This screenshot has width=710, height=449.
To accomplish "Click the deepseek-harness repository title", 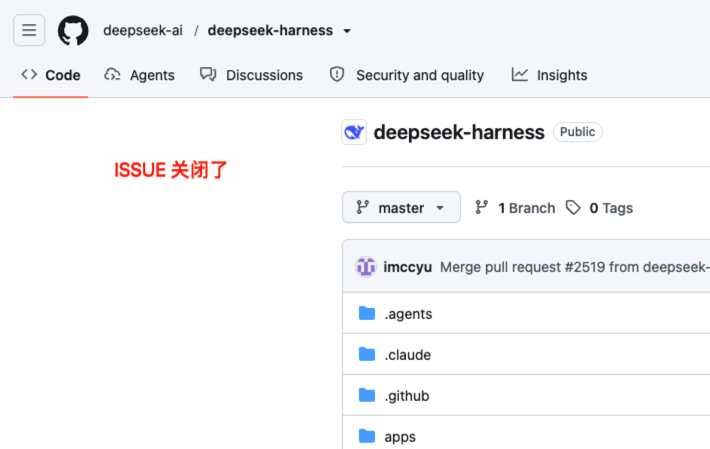I will (459, 132).
